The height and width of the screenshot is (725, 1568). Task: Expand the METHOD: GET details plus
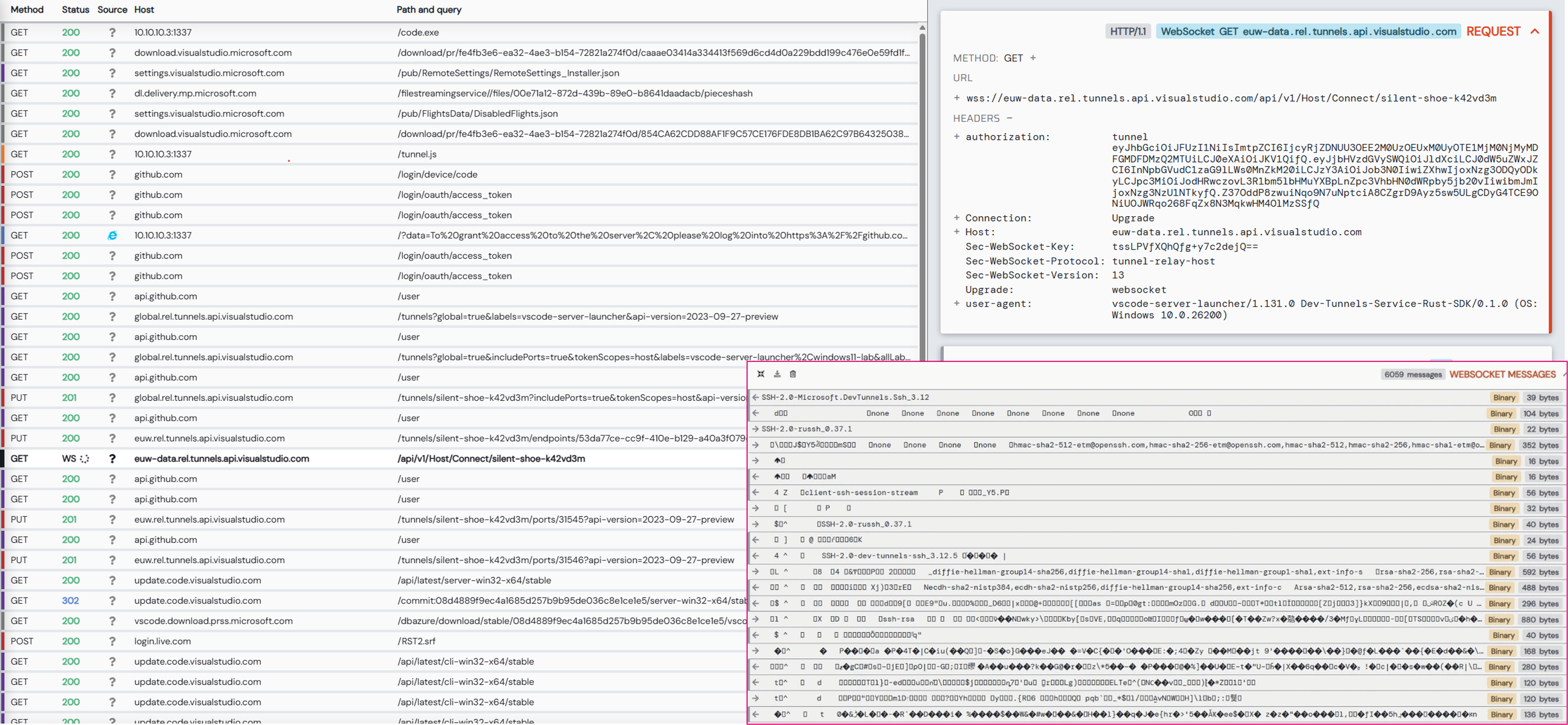click(1033, 58)
